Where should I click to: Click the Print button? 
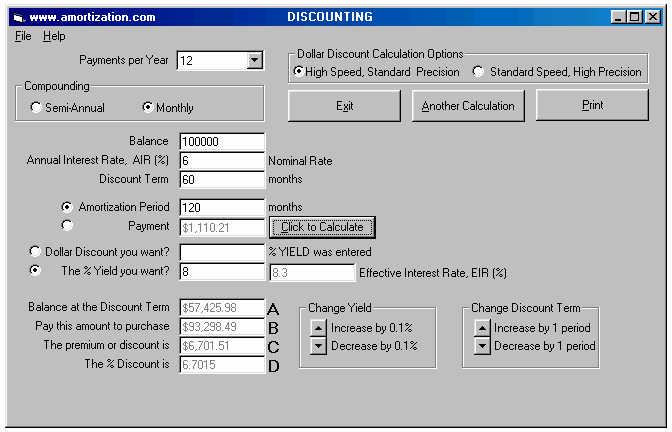click(592, 105)
